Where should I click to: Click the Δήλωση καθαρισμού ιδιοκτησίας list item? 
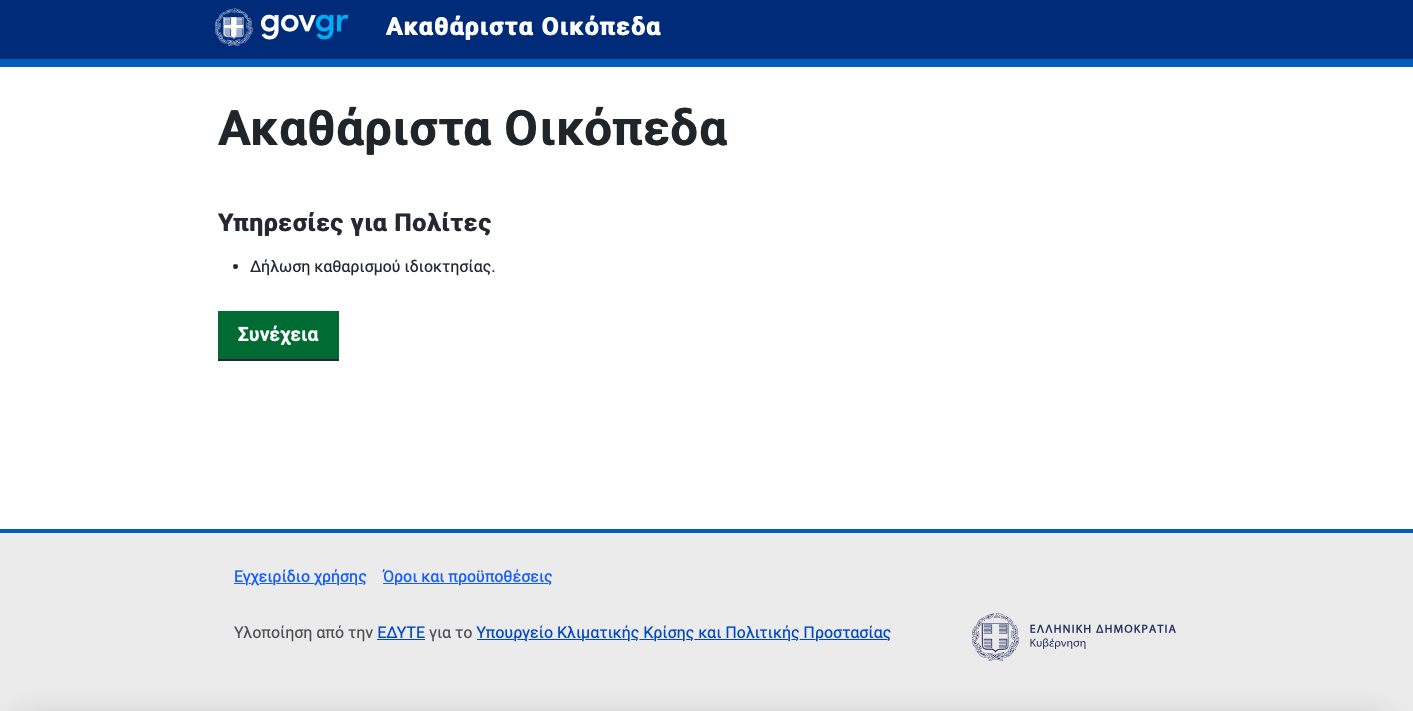[372, 267]
